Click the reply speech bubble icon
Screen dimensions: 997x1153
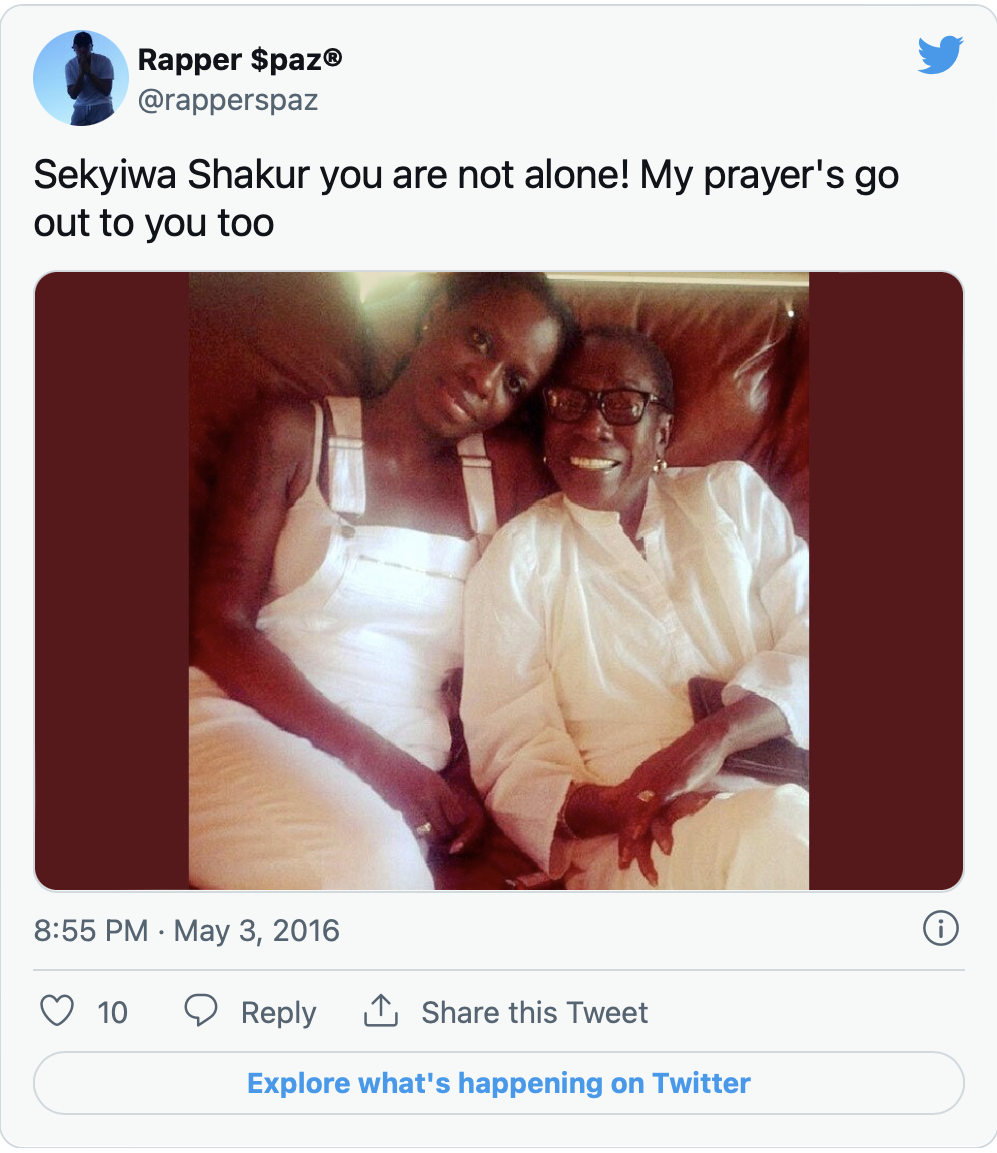[x=201, y=1011]
